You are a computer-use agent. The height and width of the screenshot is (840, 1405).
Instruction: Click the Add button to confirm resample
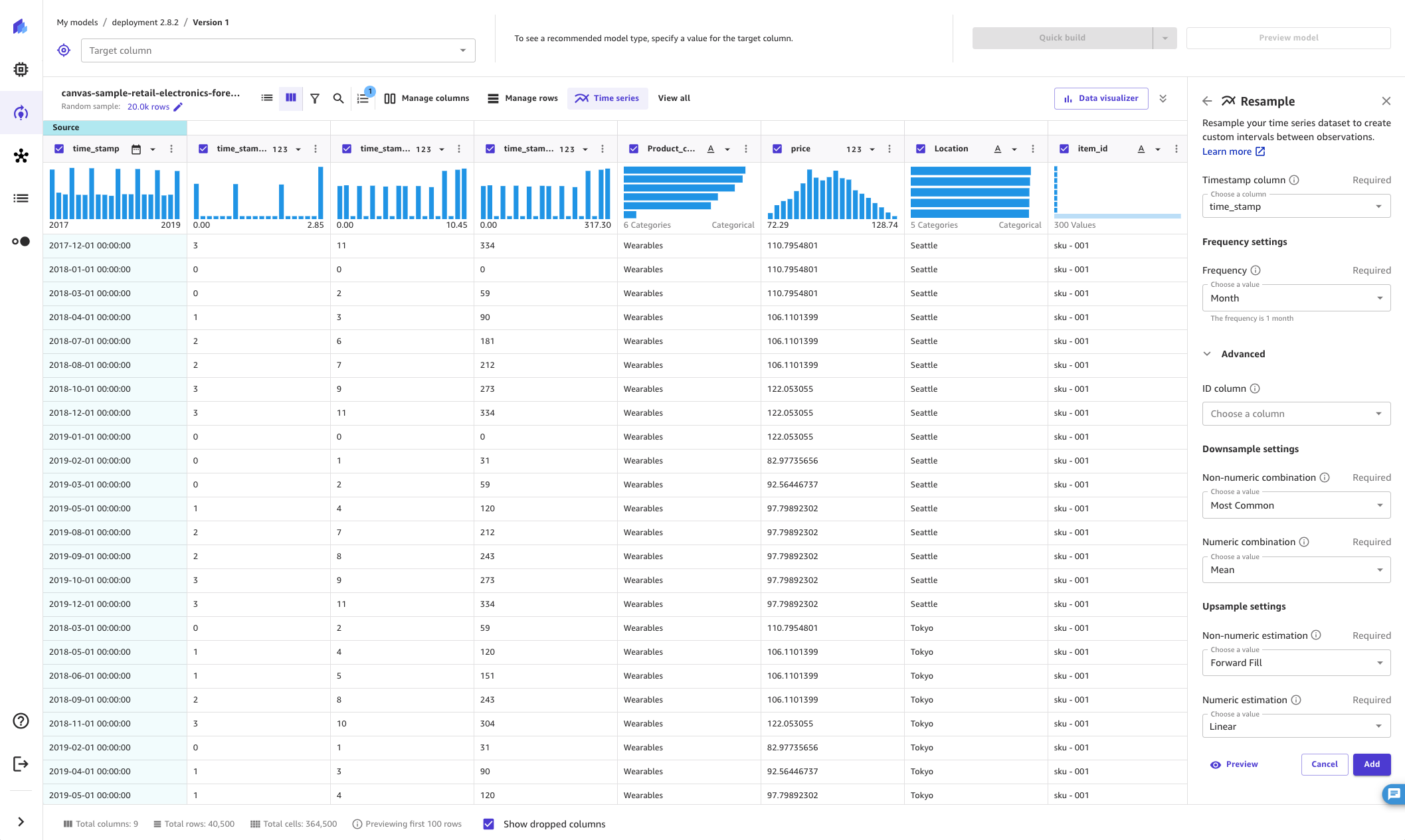point(1371,764)
